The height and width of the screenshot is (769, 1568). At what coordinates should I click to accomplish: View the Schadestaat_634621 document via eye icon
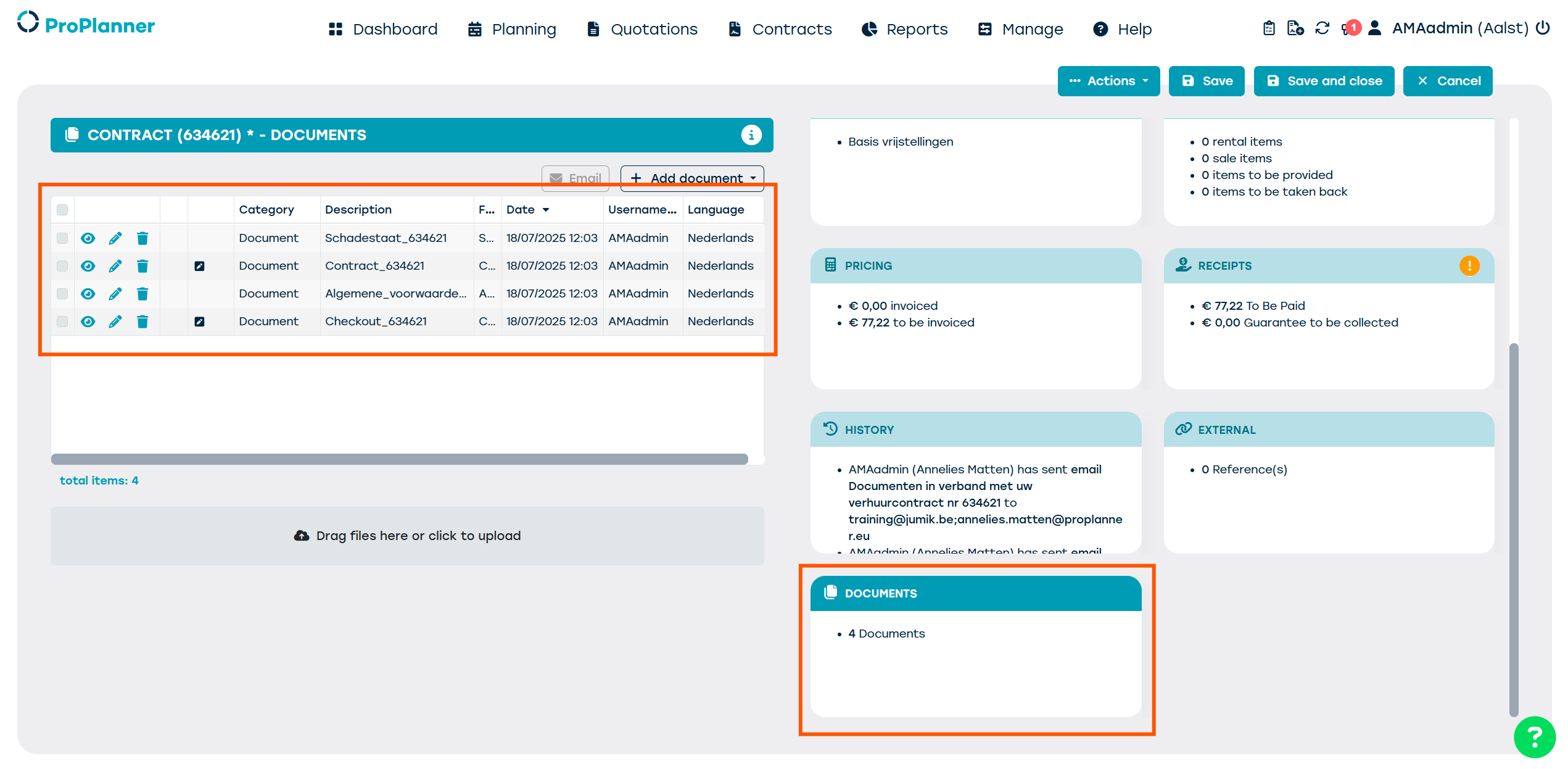pyautogui.click(x=88, y=238)
